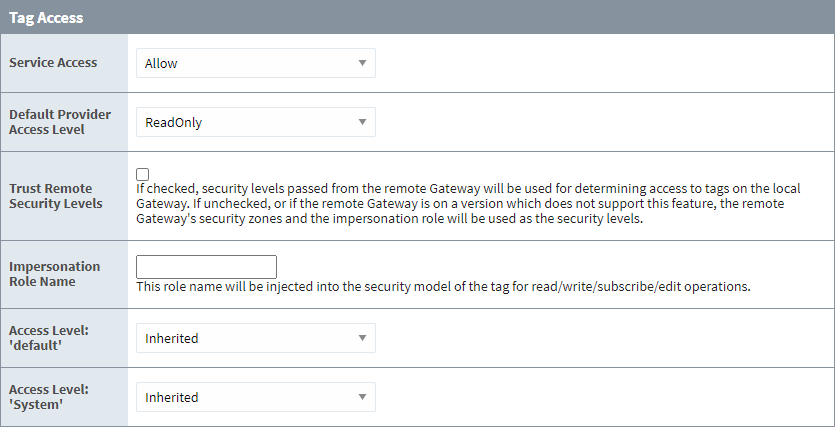Click the Impersonation Role Name label

pos(55,274)
